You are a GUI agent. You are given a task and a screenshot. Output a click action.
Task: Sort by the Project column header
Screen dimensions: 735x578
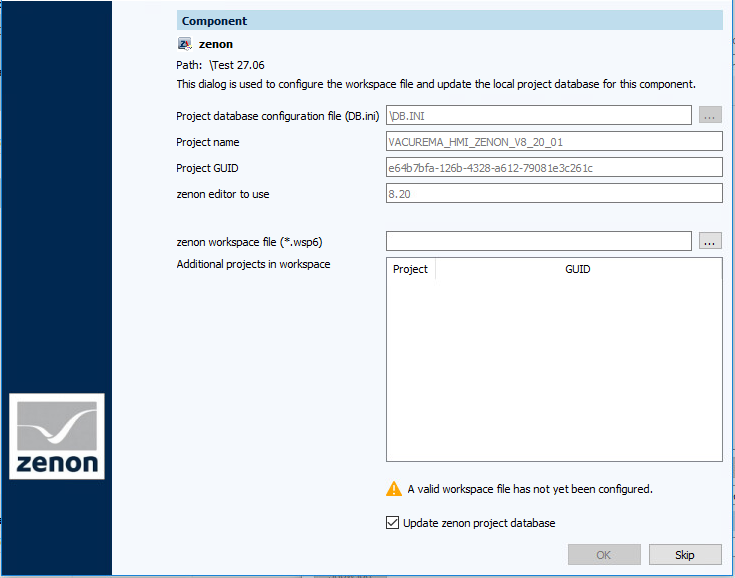point(410,269)
